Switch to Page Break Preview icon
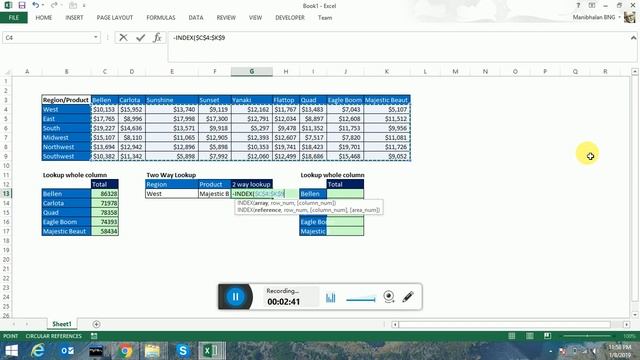 [547, 336]
